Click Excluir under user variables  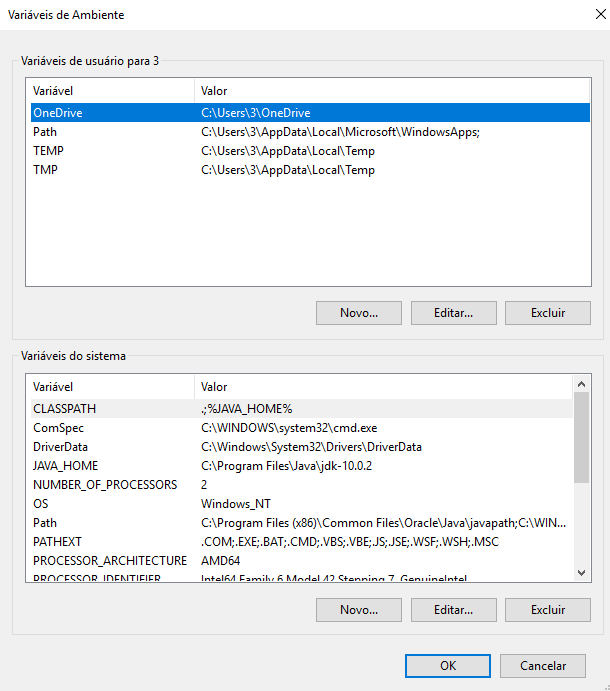coord(547,313)
